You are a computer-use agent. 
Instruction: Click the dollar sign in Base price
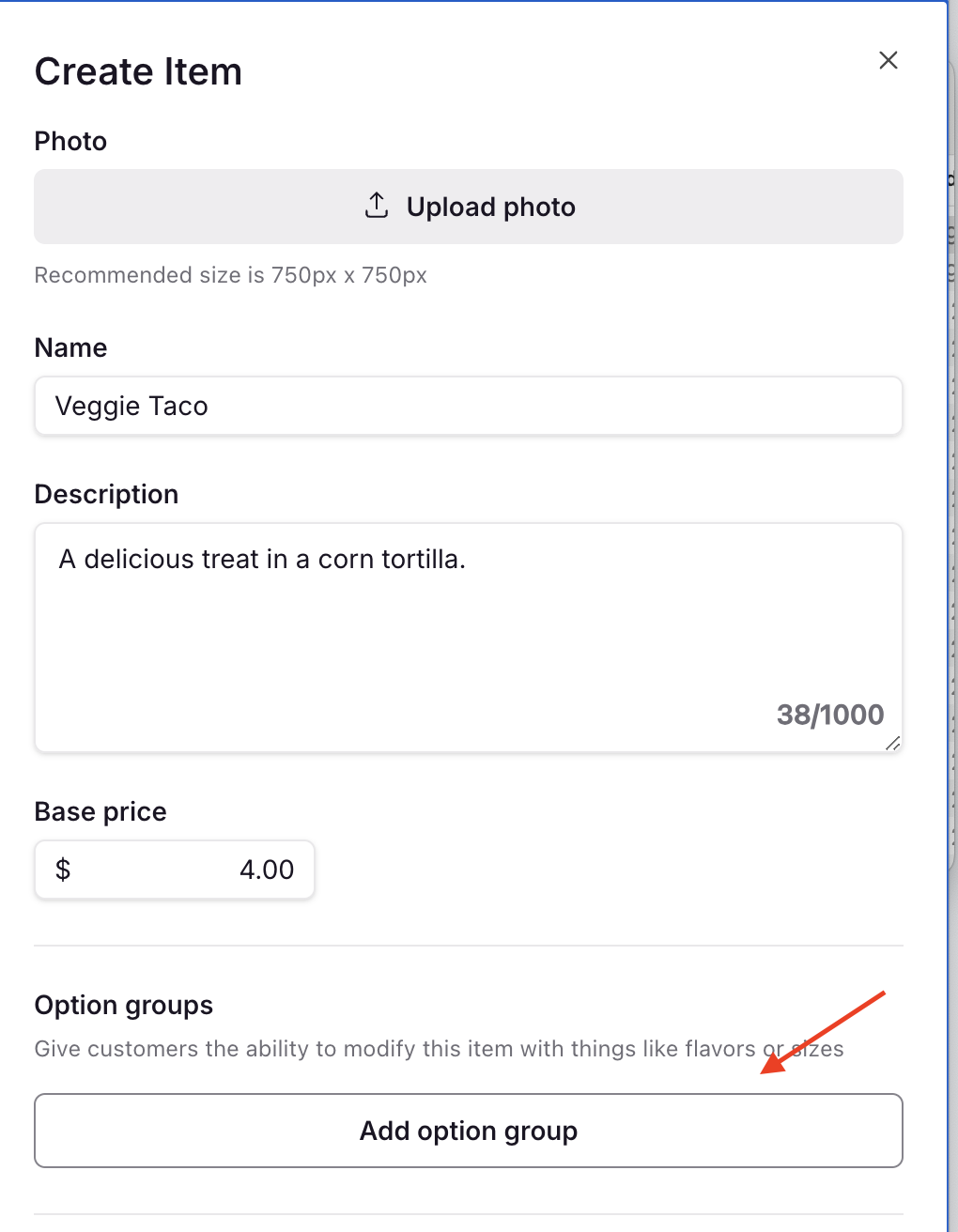pyautogui.click(x=63, y=870)
